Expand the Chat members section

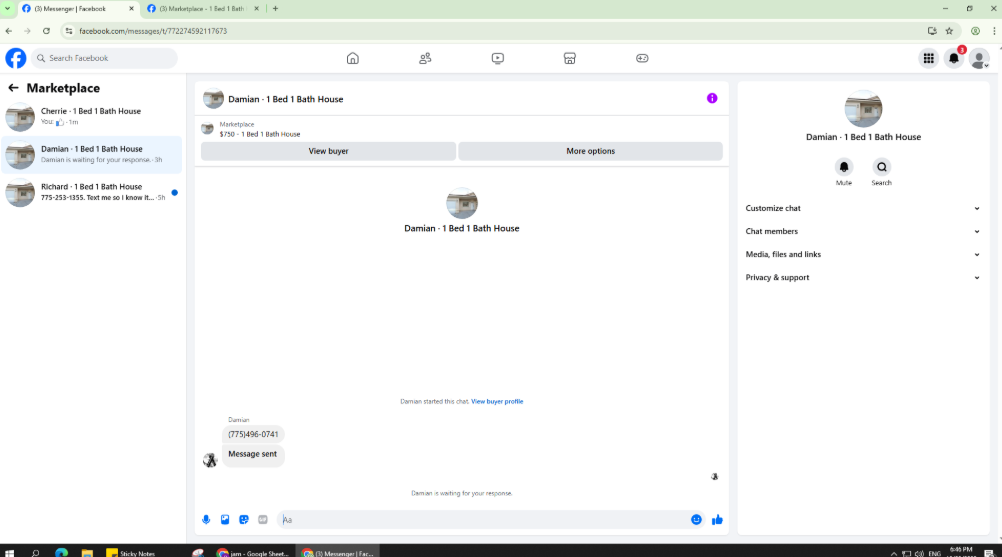(862, 231)
